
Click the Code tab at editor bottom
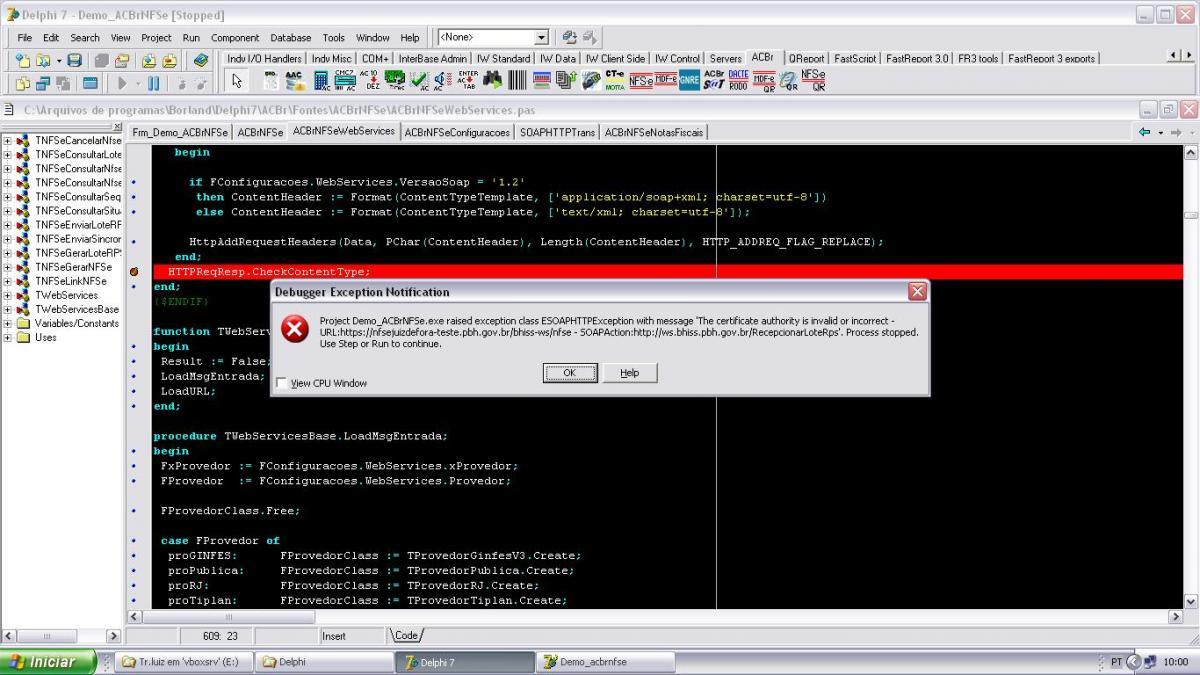[406, 635]
